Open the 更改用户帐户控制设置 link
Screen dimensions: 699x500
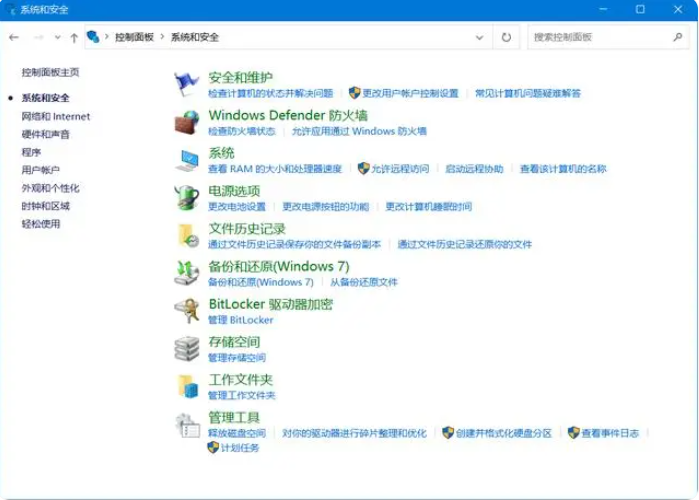pyautogui.click(x=410, y=93)
